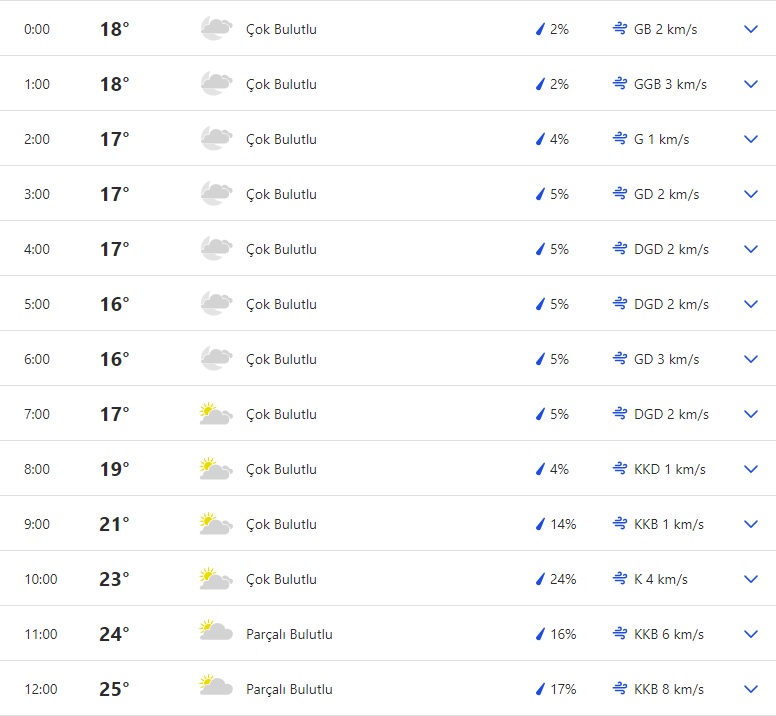Click the raindrop icon beside 24%
This screenshot has height=716, width=776.
pos(540,579)
